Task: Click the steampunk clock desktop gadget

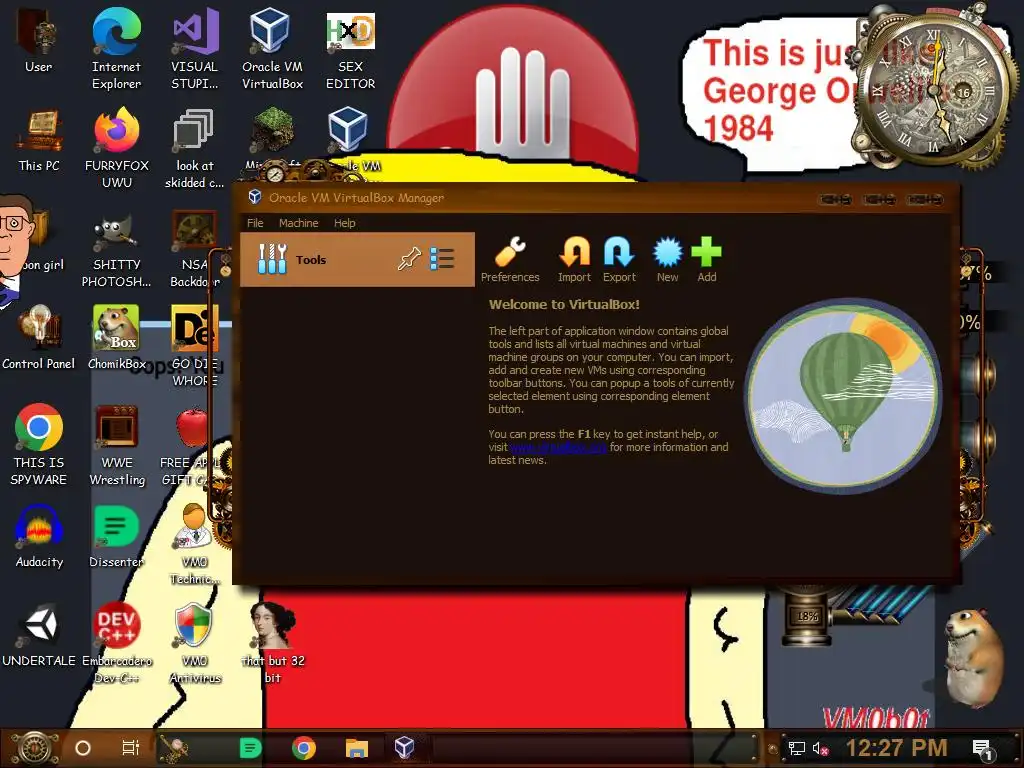Action: coord(934,88)
